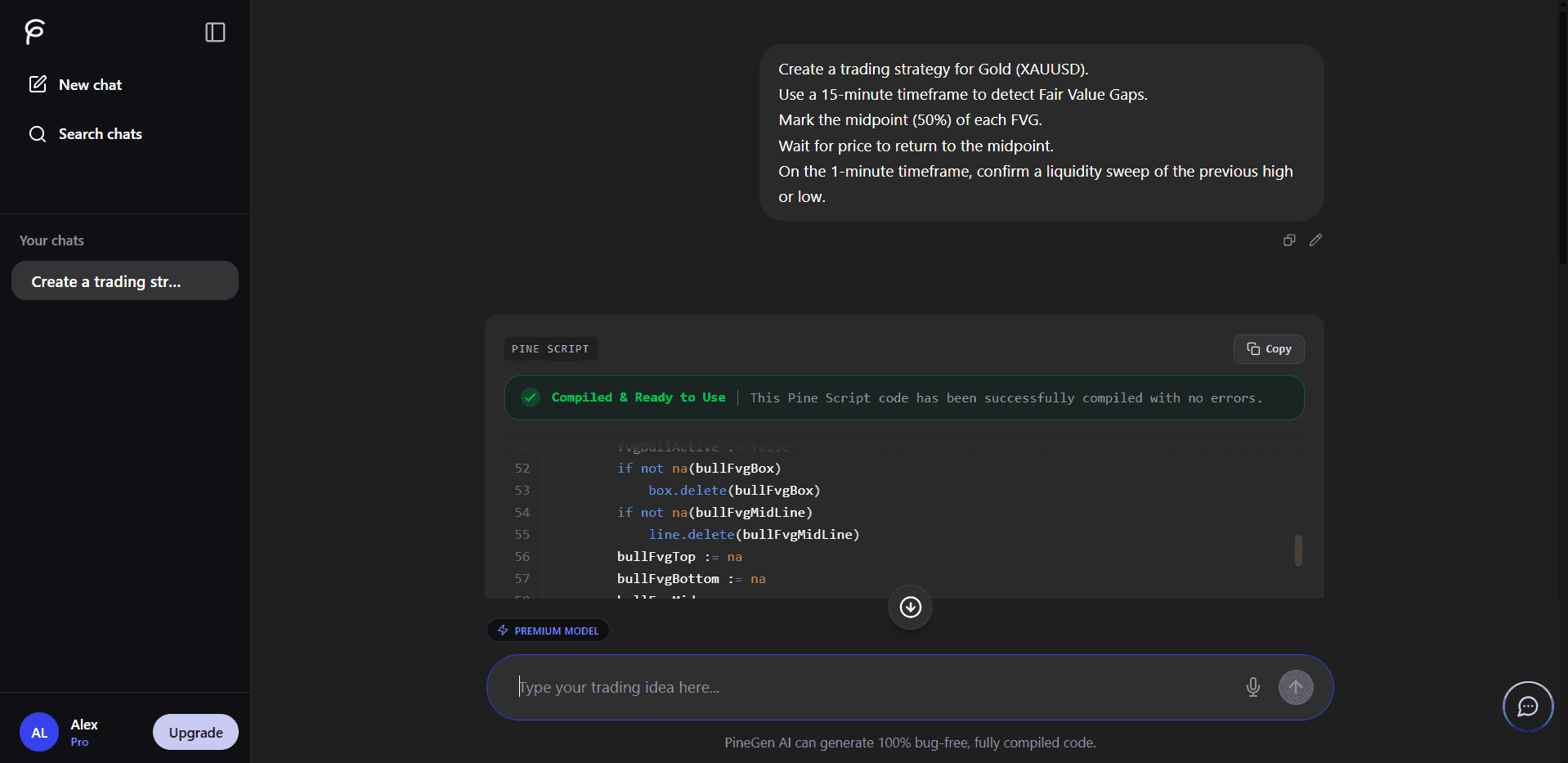Viewport: 1568px width, 763px height.
Task: Click the green compiled checkmark icon
Action: pos(531,397)
